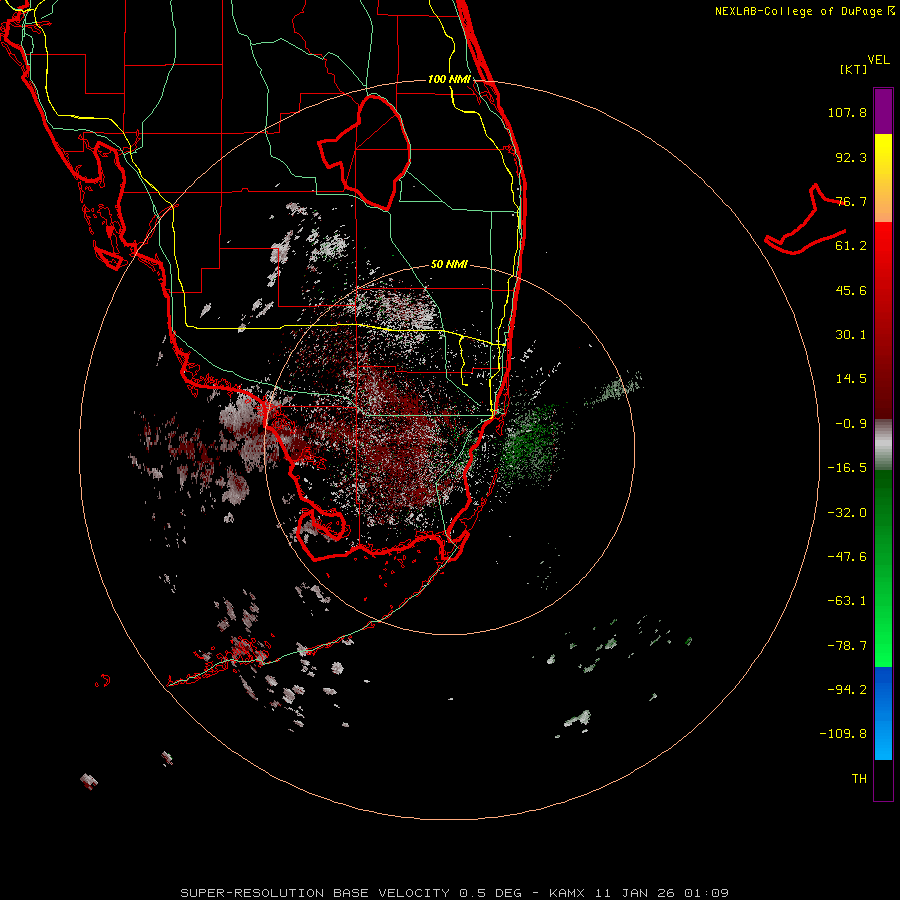Pick the purple segment of the velocity color bar
Viewport: 900px width, 900px height.
pyautogui.click(x=883, y=111)
